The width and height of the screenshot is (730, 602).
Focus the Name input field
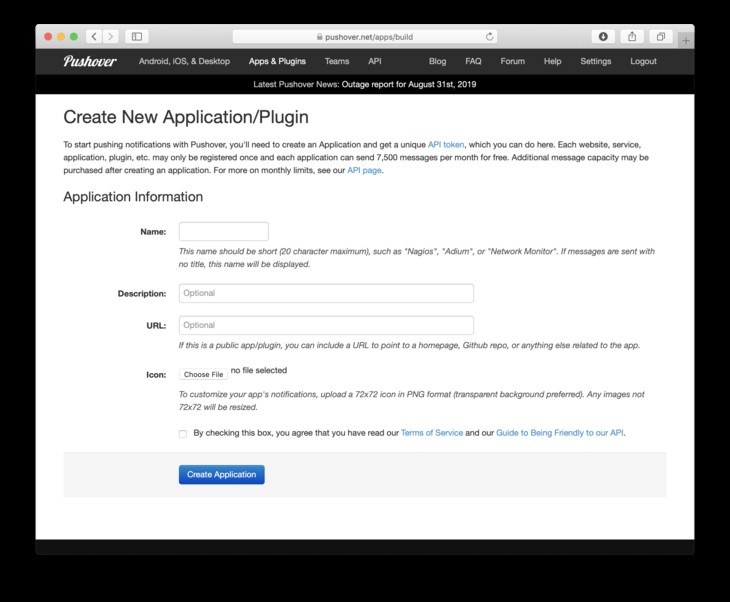(x=224, y=231)
